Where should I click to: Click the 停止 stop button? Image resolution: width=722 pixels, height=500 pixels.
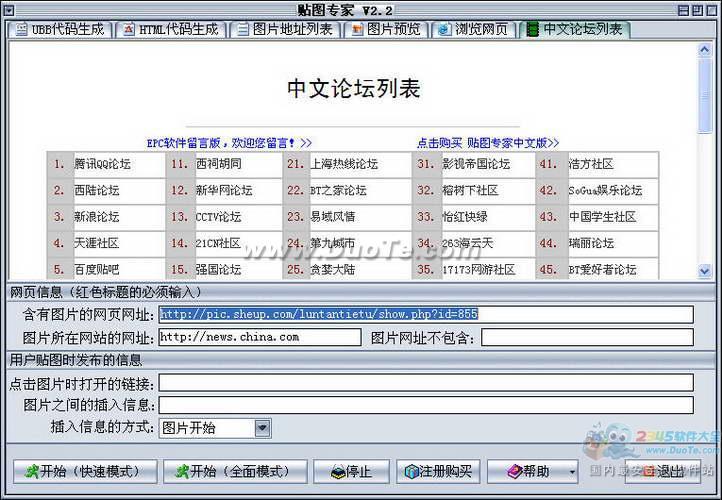coord(351,471)
